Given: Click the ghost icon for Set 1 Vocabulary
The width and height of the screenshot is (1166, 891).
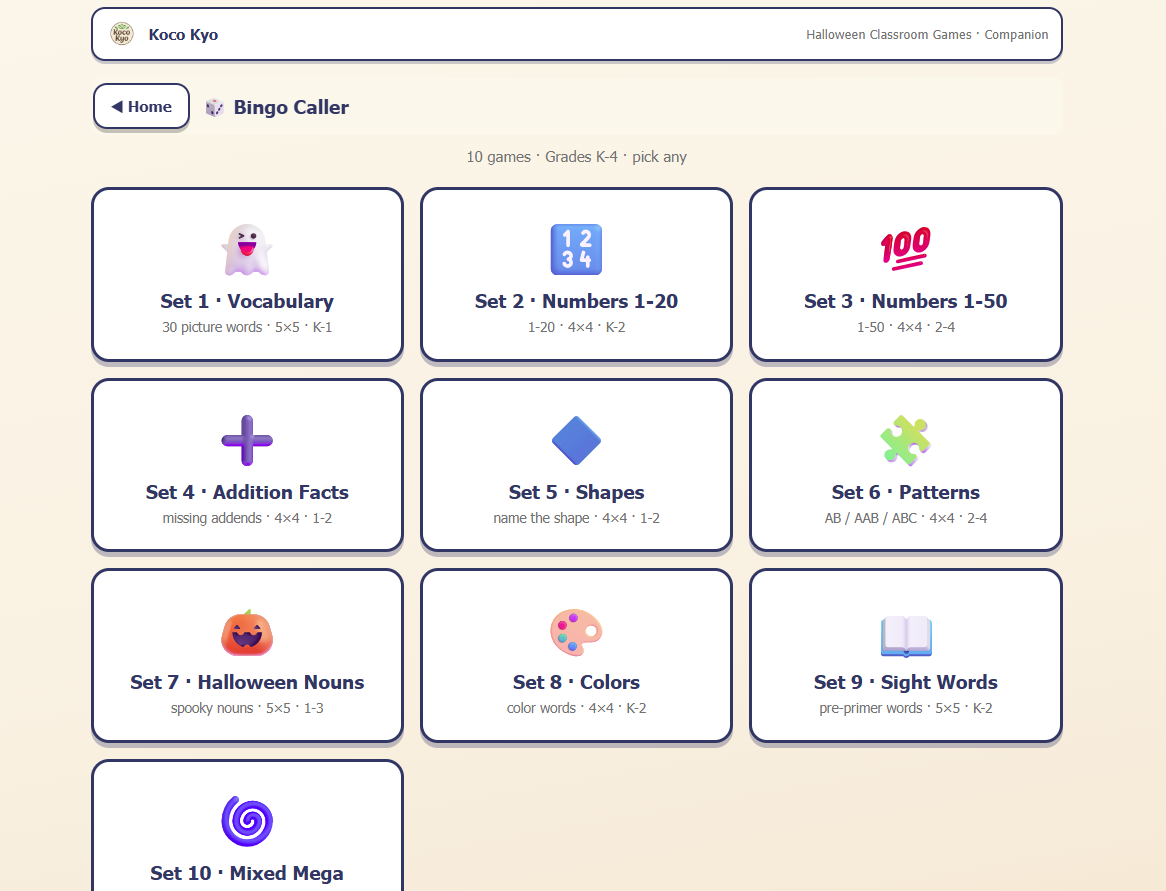Looking at the screenshot, I should coord(247,250).
